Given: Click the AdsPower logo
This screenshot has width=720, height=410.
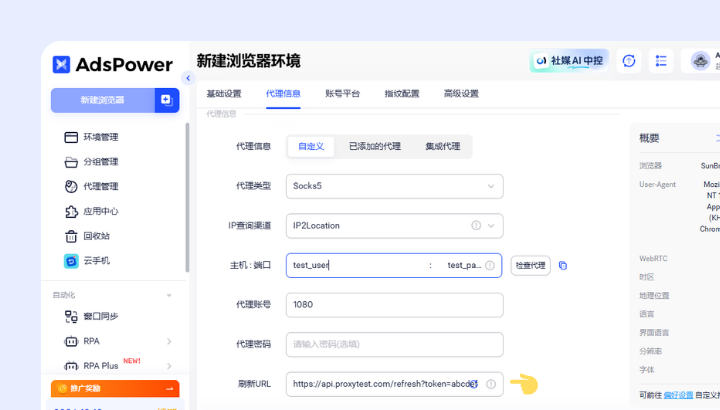Looking at the screenshot, I should [x=112, y=65].
